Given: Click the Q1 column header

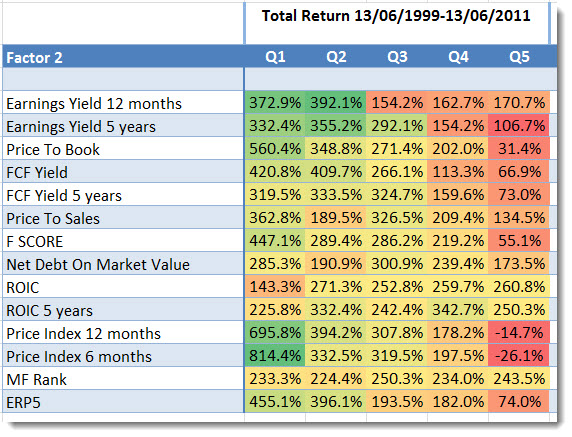Looking at the screenshot, I should pyautogui.click(x=275, y=57).
